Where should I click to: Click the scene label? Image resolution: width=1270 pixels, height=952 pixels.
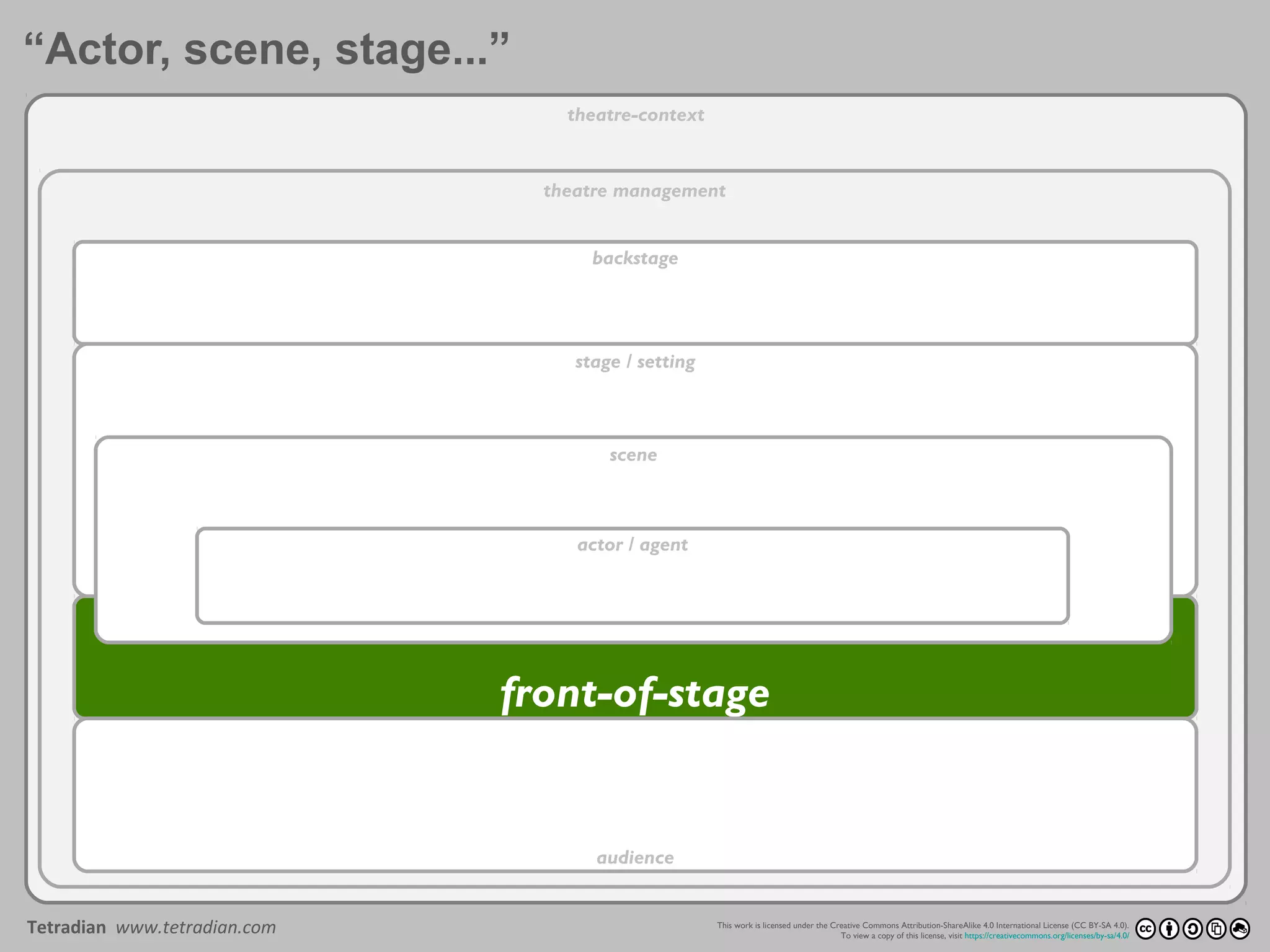(633, 455)
